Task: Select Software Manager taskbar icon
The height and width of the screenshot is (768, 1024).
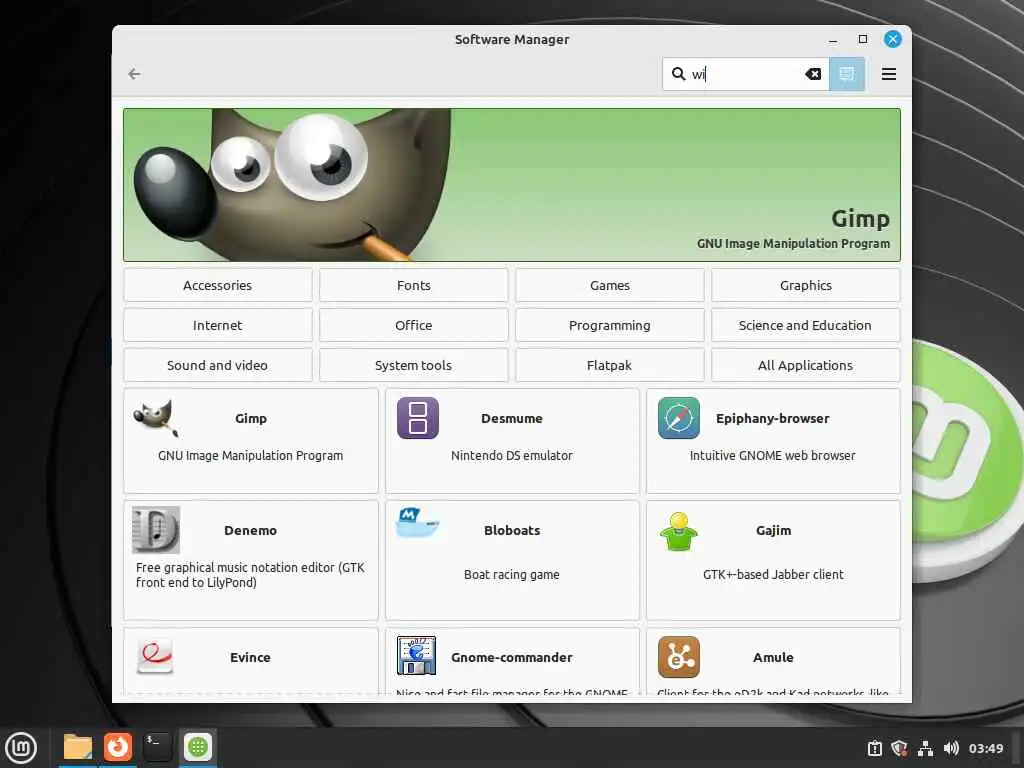Action: (x=198, y=747)
